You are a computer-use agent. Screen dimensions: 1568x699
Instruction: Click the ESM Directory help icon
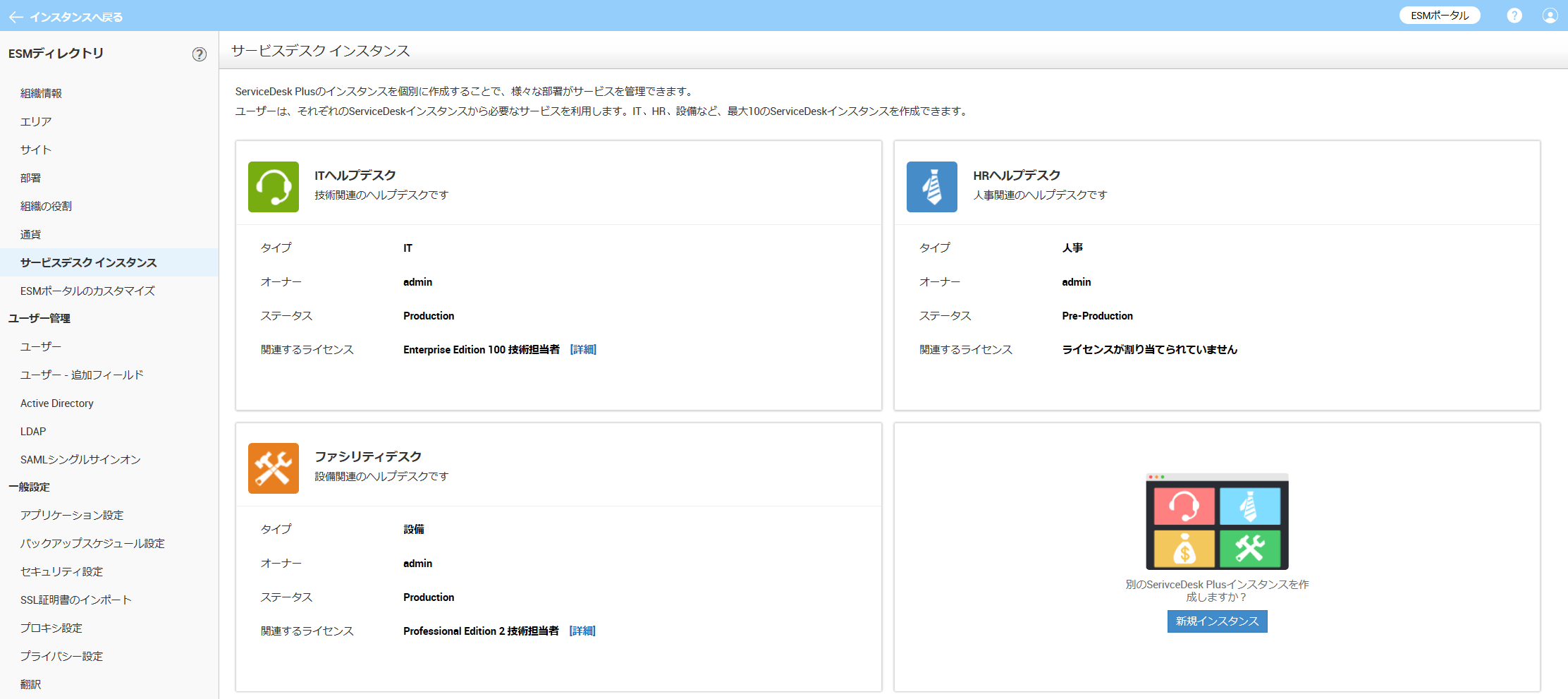point(200,54)
